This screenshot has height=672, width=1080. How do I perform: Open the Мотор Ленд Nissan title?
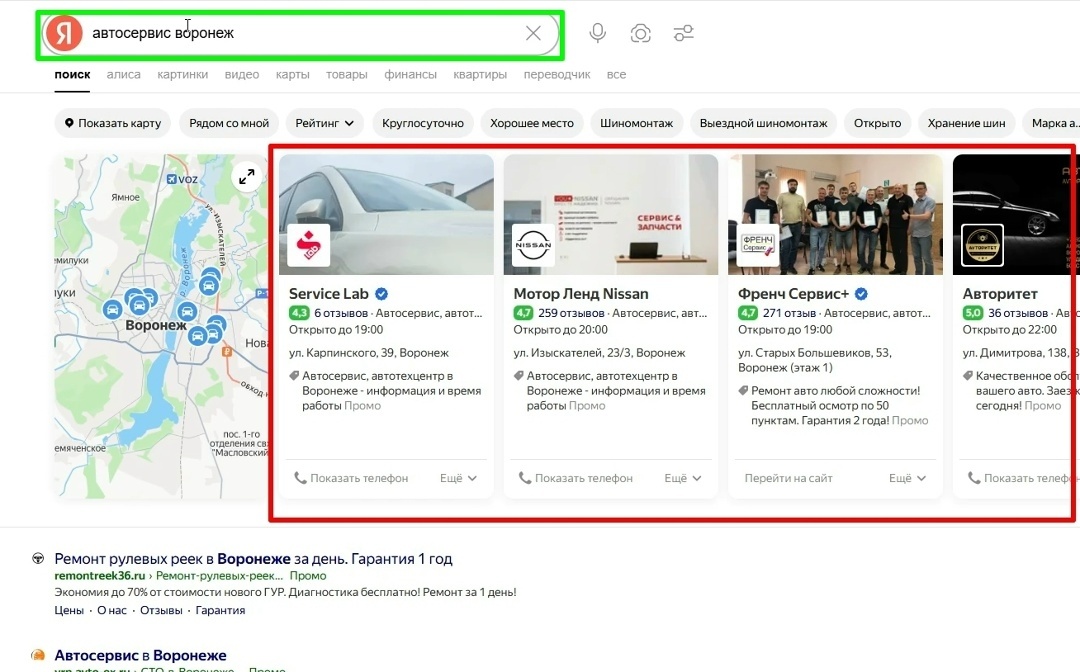click(581, 294)
